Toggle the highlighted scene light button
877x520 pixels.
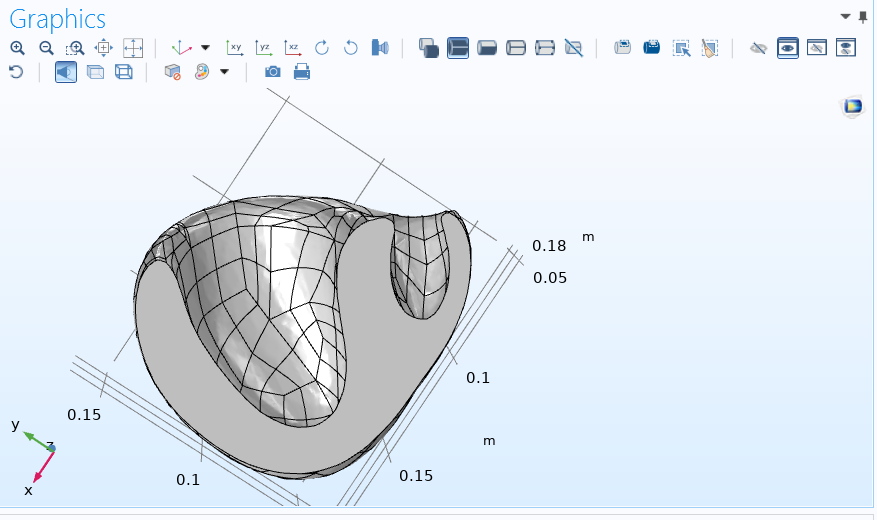pyautogui.click(x=66, y=72)
